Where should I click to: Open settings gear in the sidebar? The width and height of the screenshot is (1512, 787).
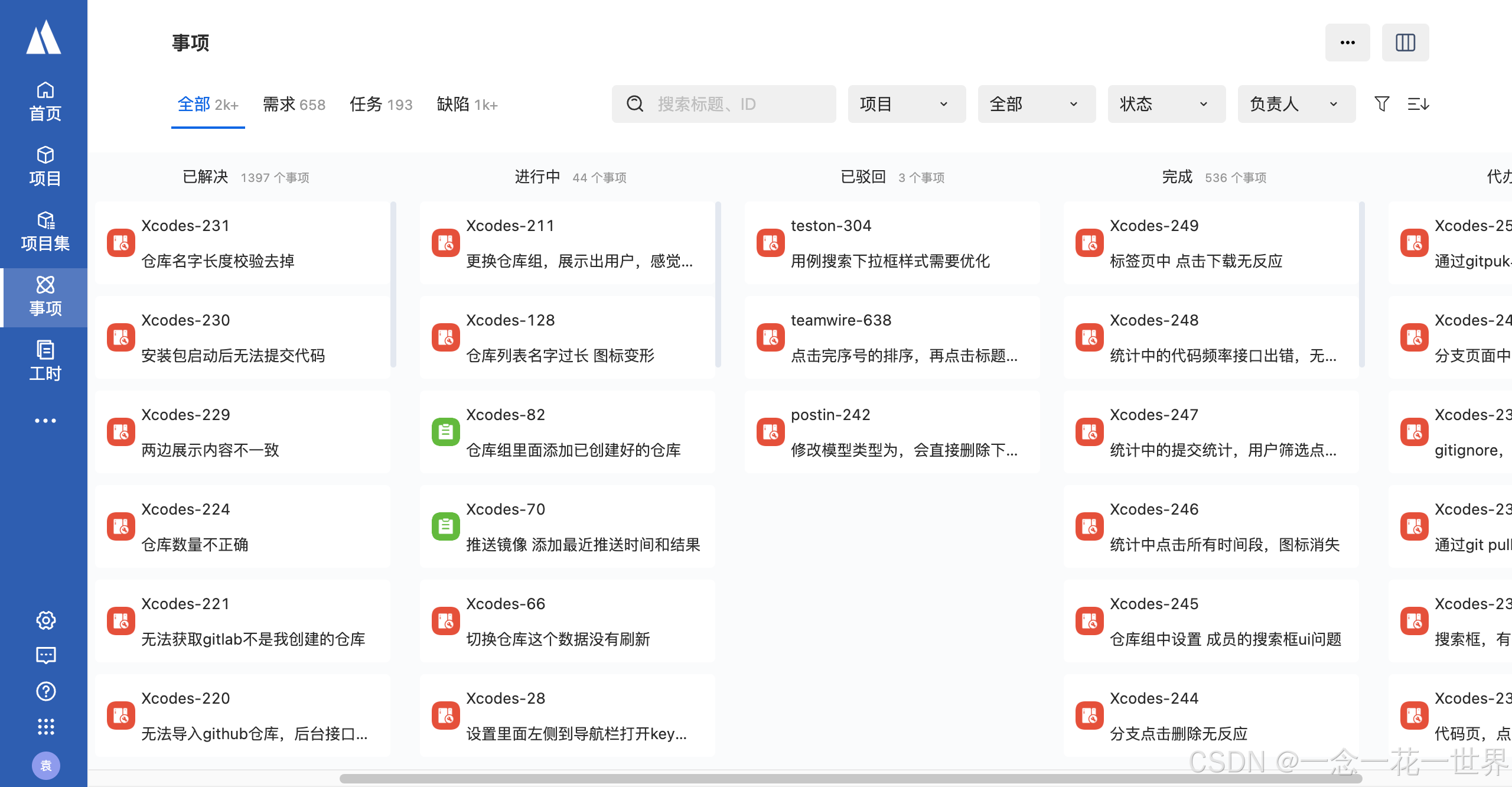pyautogui.click(x=45, y=620)
